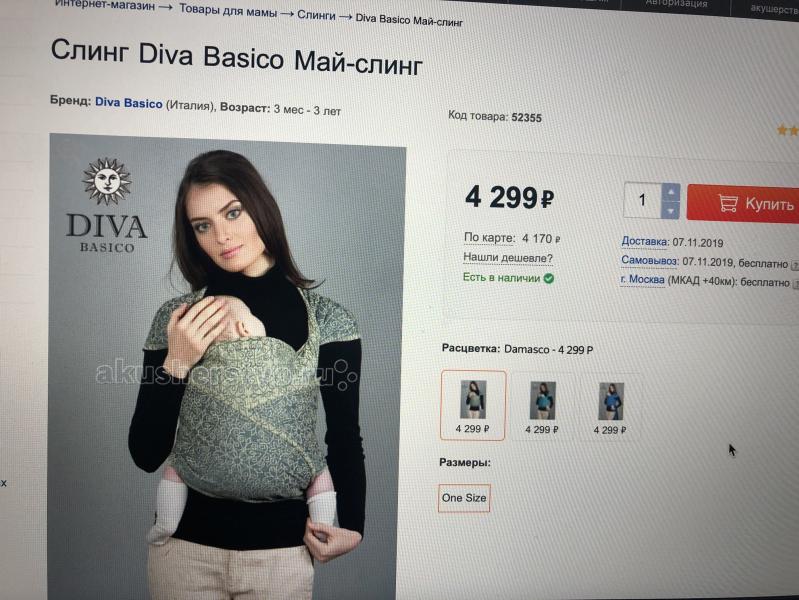Open the Diva Basico brand link
Screen dimensions: 799x600
128,103
